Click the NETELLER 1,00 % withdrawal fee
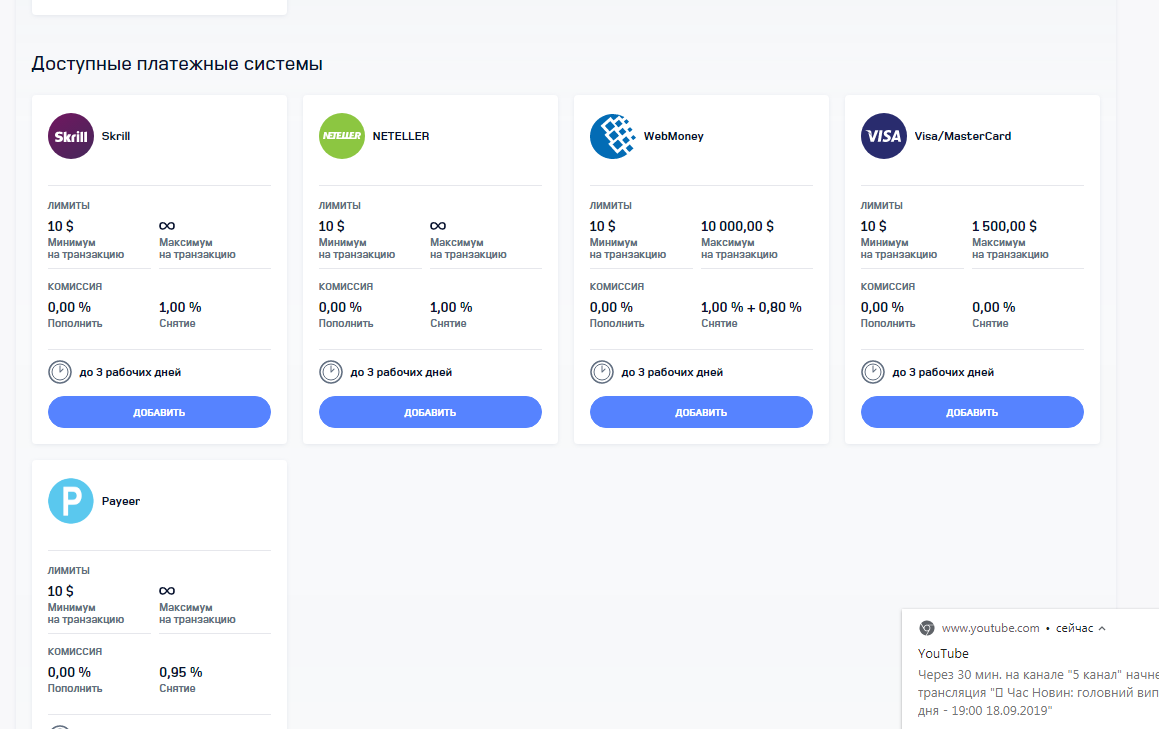Image resolution: width=1159 pixels, height=729 pixels. 451,307
